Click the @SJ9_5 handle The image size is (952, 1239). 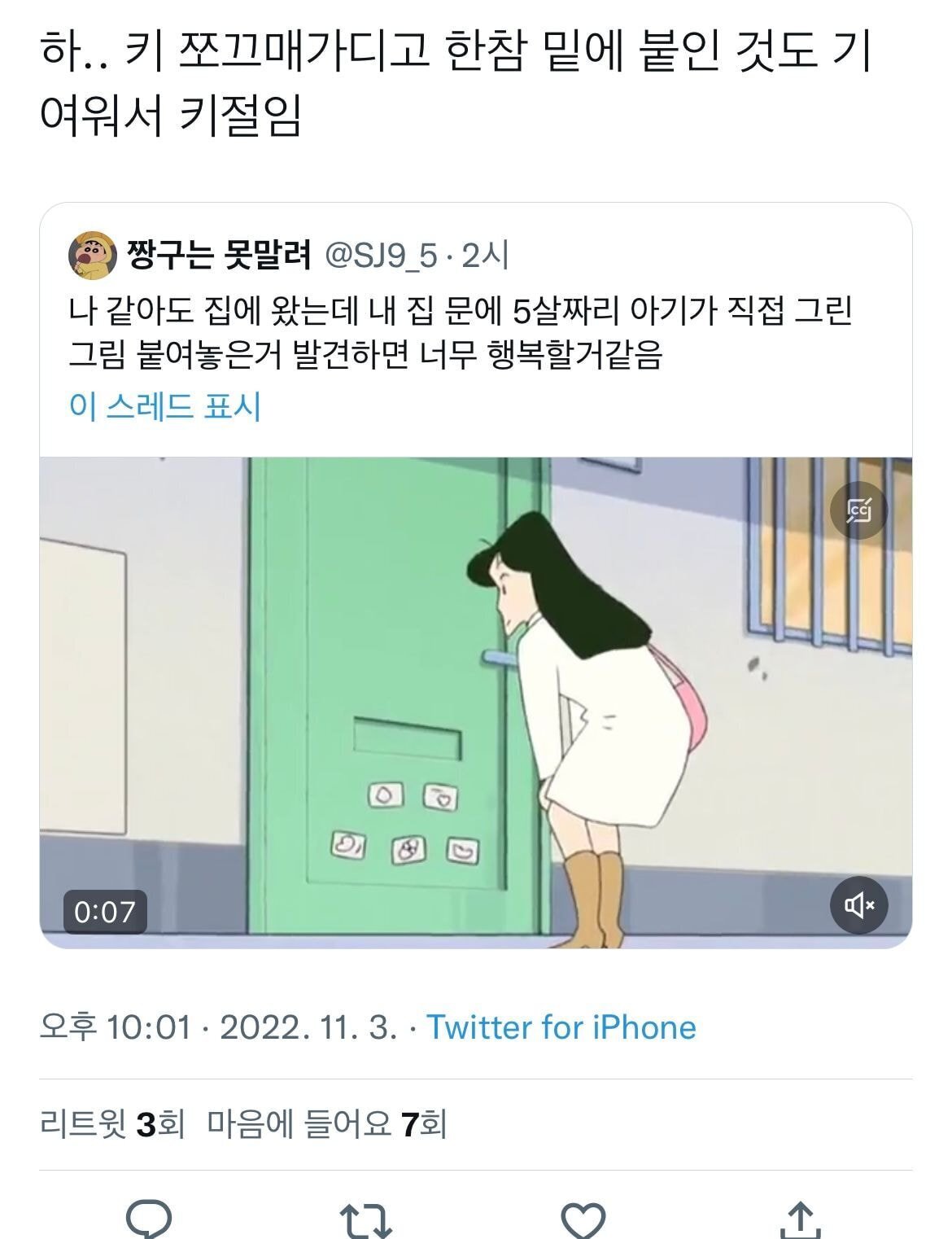click(382, 256)
